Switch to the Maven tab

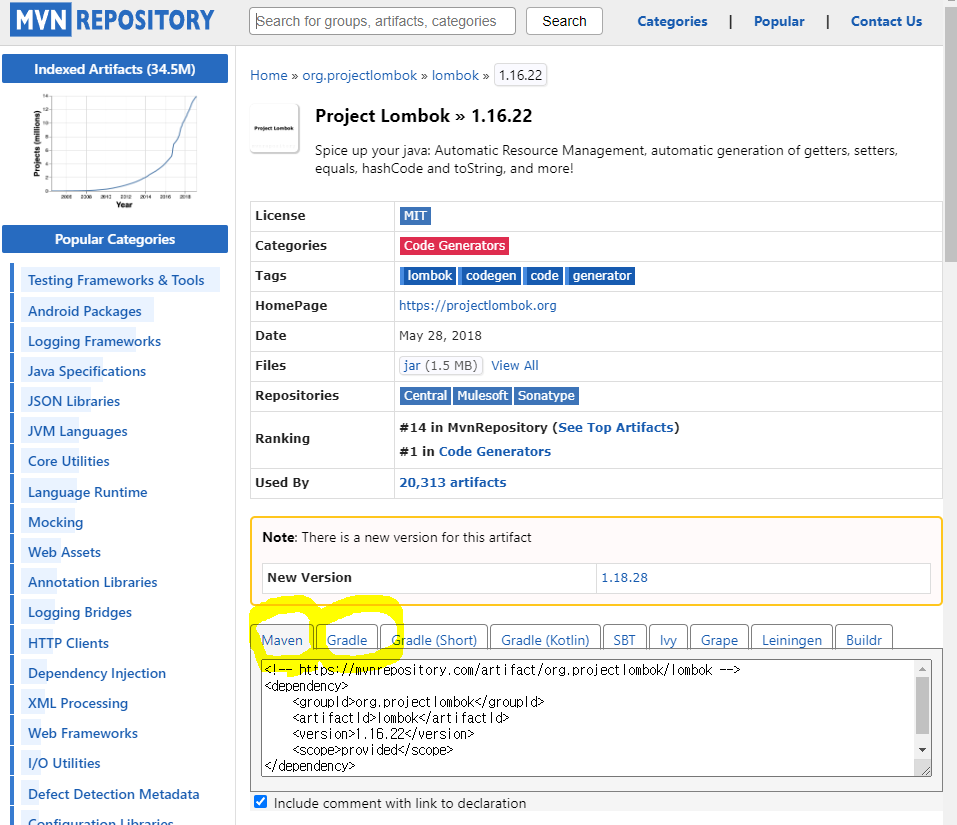282,639
